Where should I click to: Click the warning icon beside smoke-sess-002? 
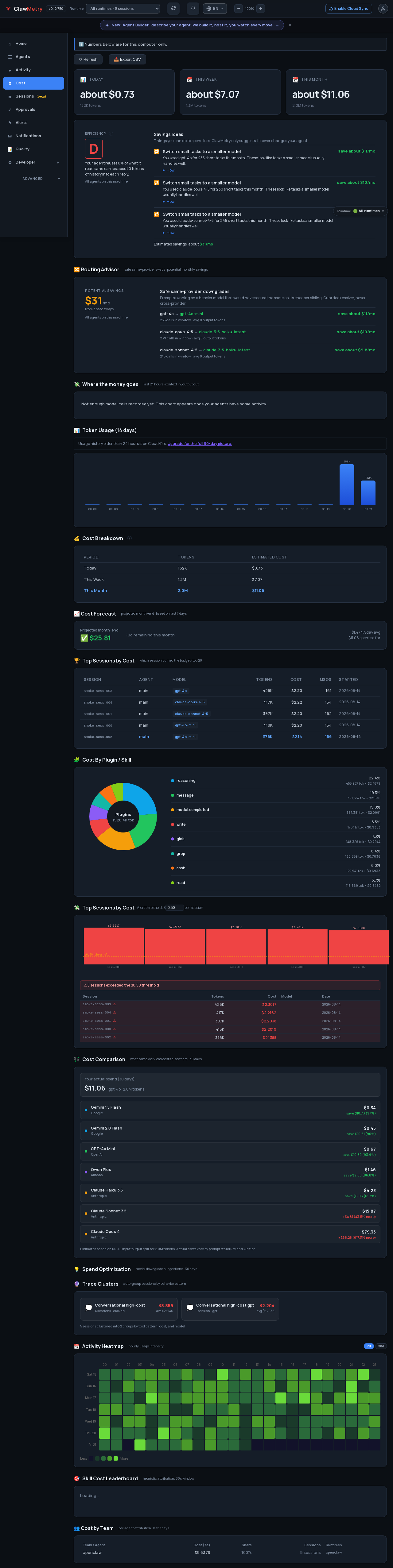[115, 1037]
